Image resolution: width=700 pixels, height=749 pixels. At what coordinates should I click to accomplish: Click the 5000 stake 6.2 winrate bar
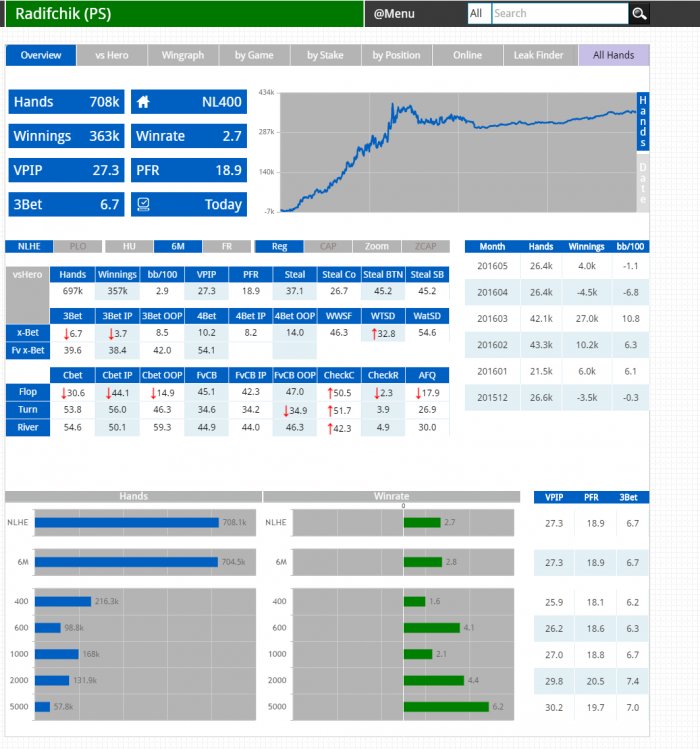click(446, 706)
